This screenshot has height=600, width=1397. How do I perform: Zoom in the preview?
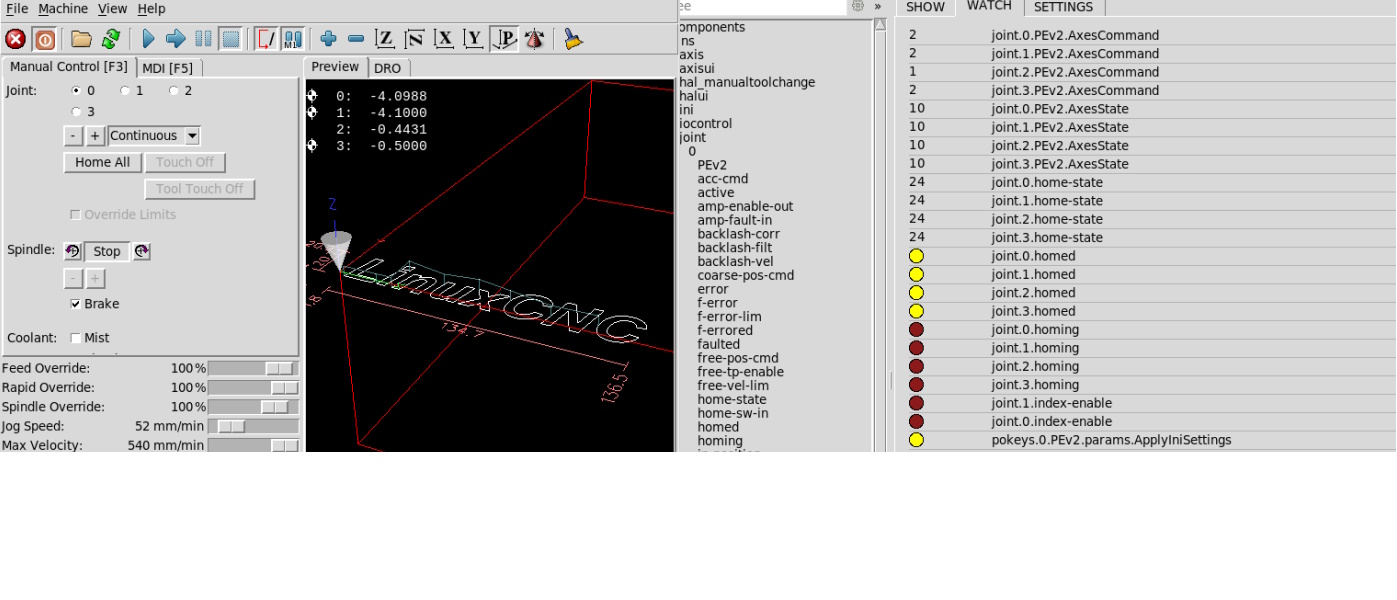(x=328, y=39)
